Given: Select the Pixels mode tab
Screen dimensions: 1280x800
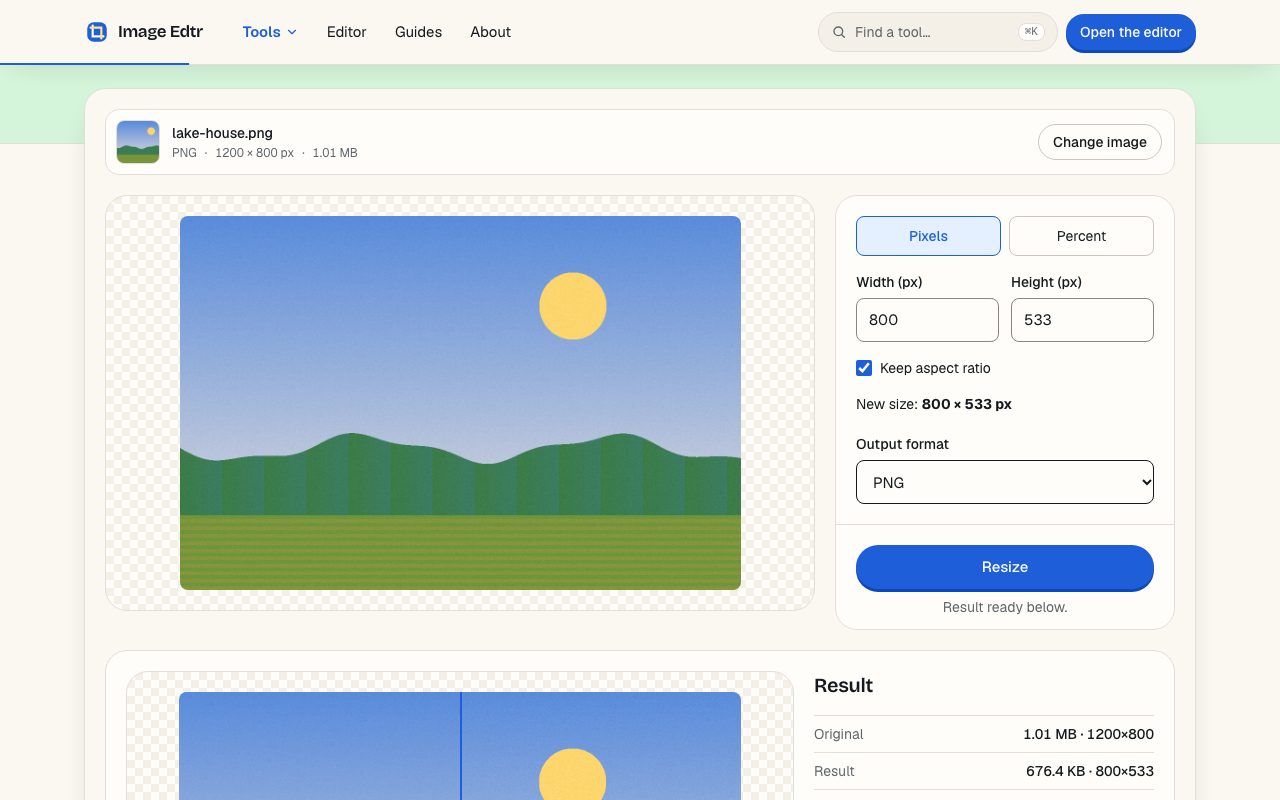Looking at the screenshot, I should point(928,236).
